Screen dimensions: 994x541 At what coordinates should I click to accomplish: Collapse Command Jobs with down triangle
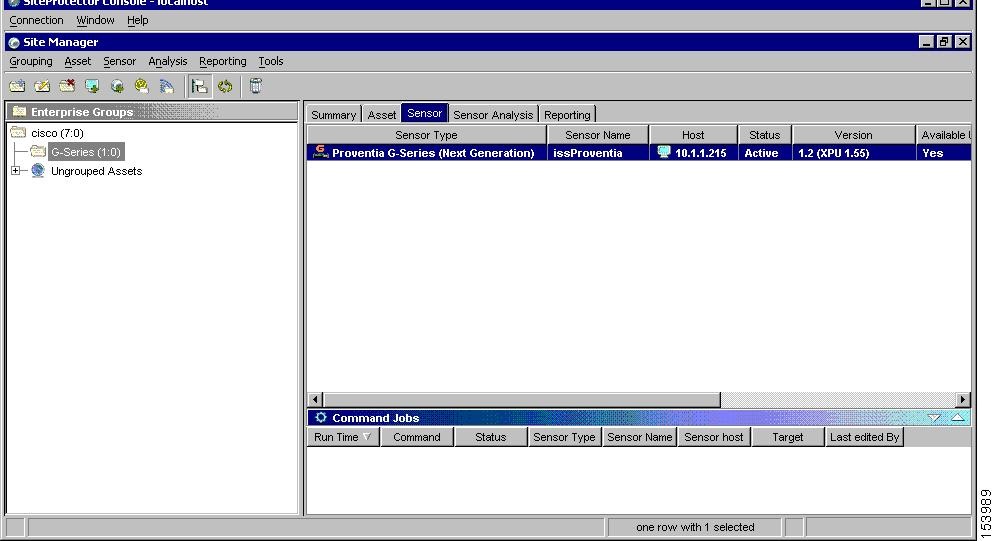click(x=934, y=418)
